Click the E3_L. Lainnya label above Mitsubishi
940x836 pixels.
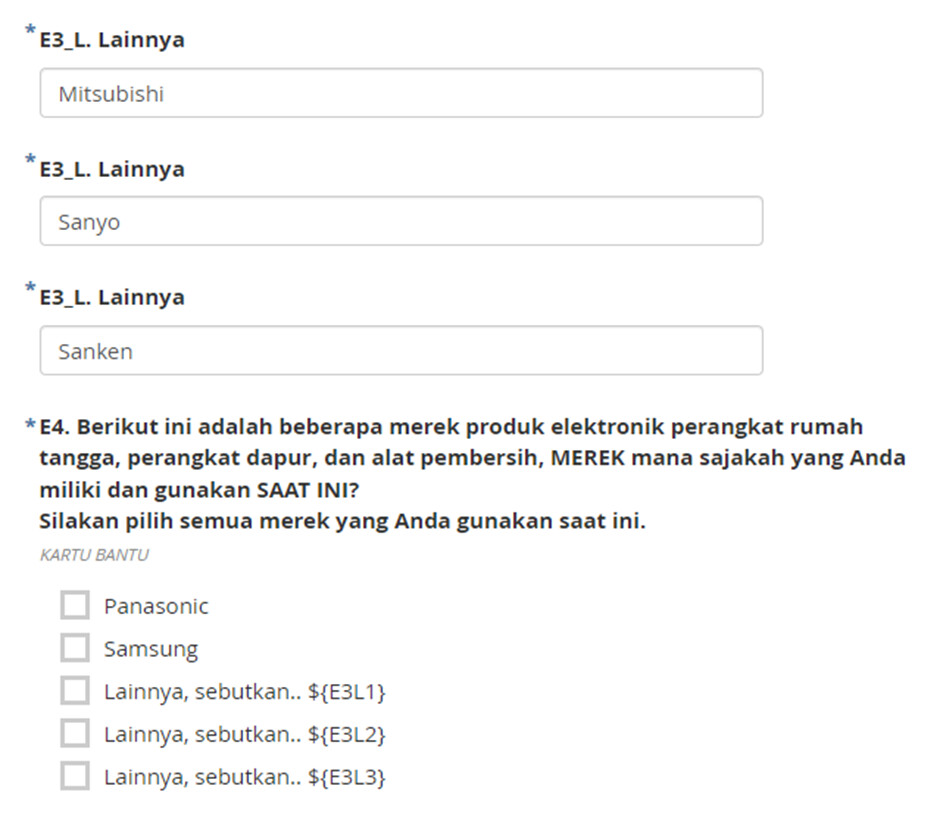112,40
